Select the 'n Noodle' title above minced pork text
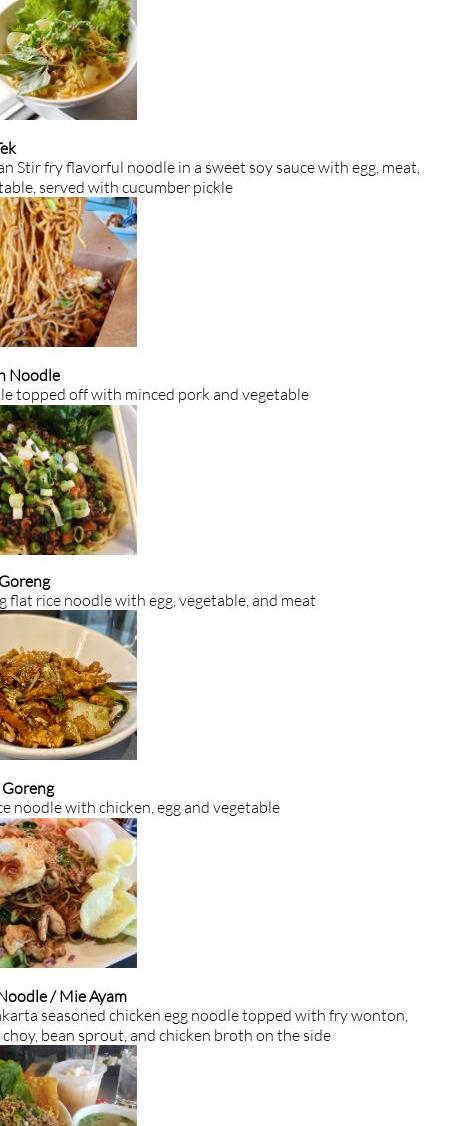The height and width of the screenshot is (1126, 450). click(x=30, y=375)
